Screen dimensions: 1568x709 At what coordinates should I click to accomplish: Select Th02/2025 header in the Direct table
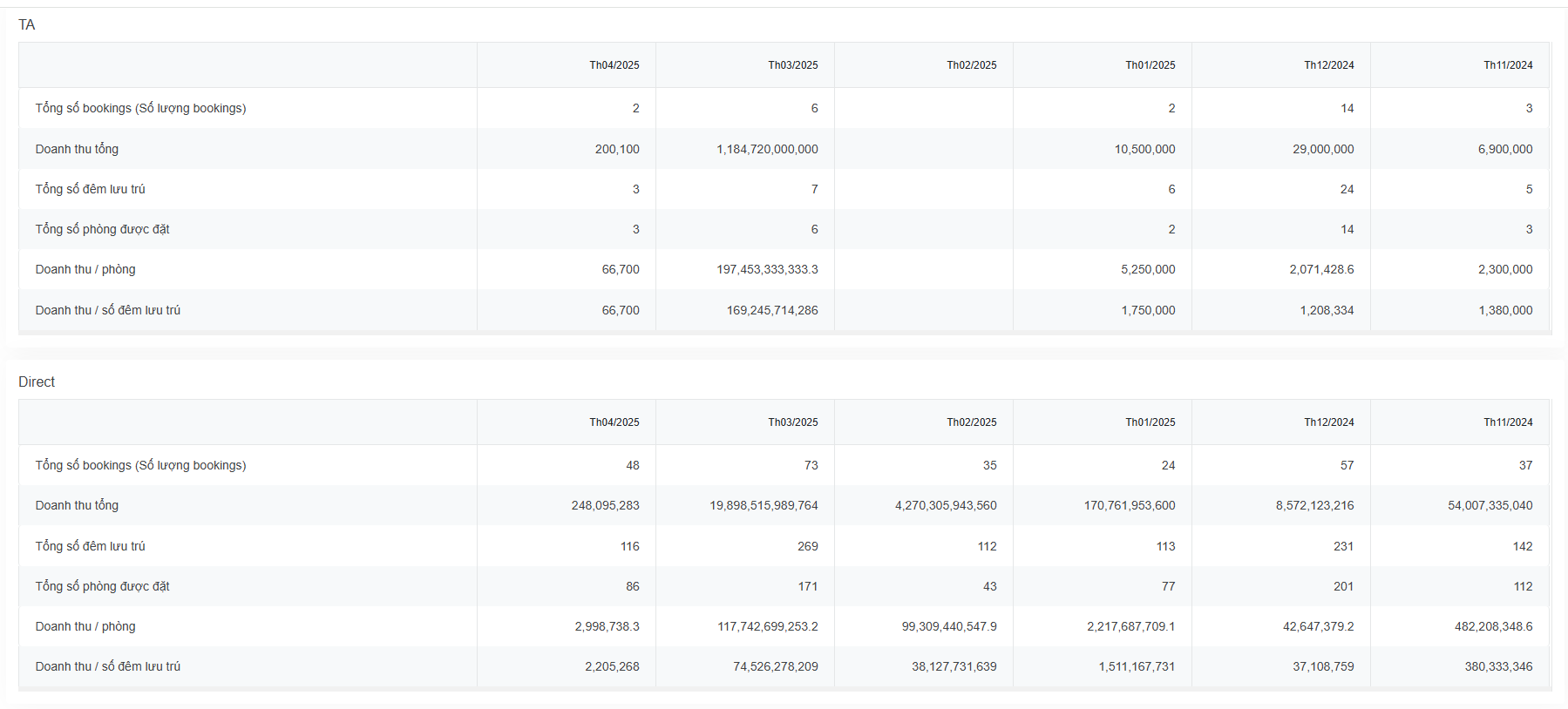pyautogui.click(x=971, y=422)
